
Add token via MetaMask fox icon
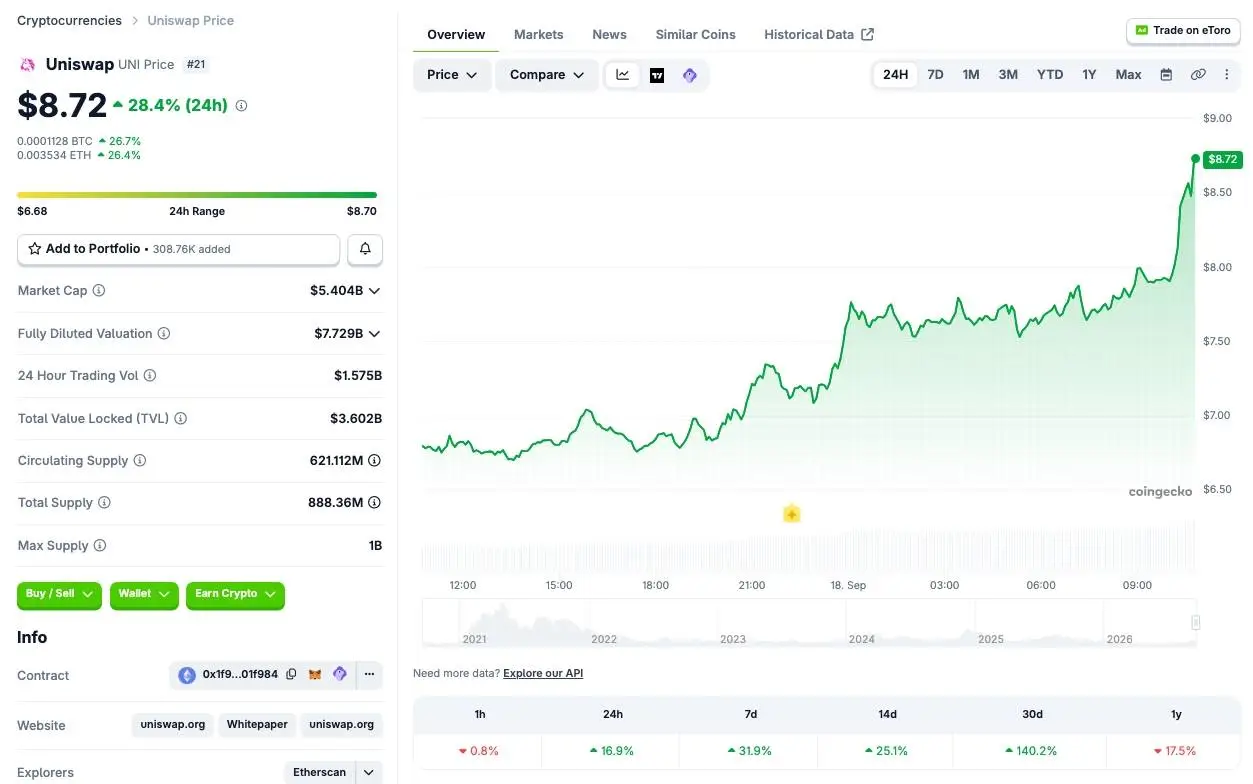coord(315,675)
